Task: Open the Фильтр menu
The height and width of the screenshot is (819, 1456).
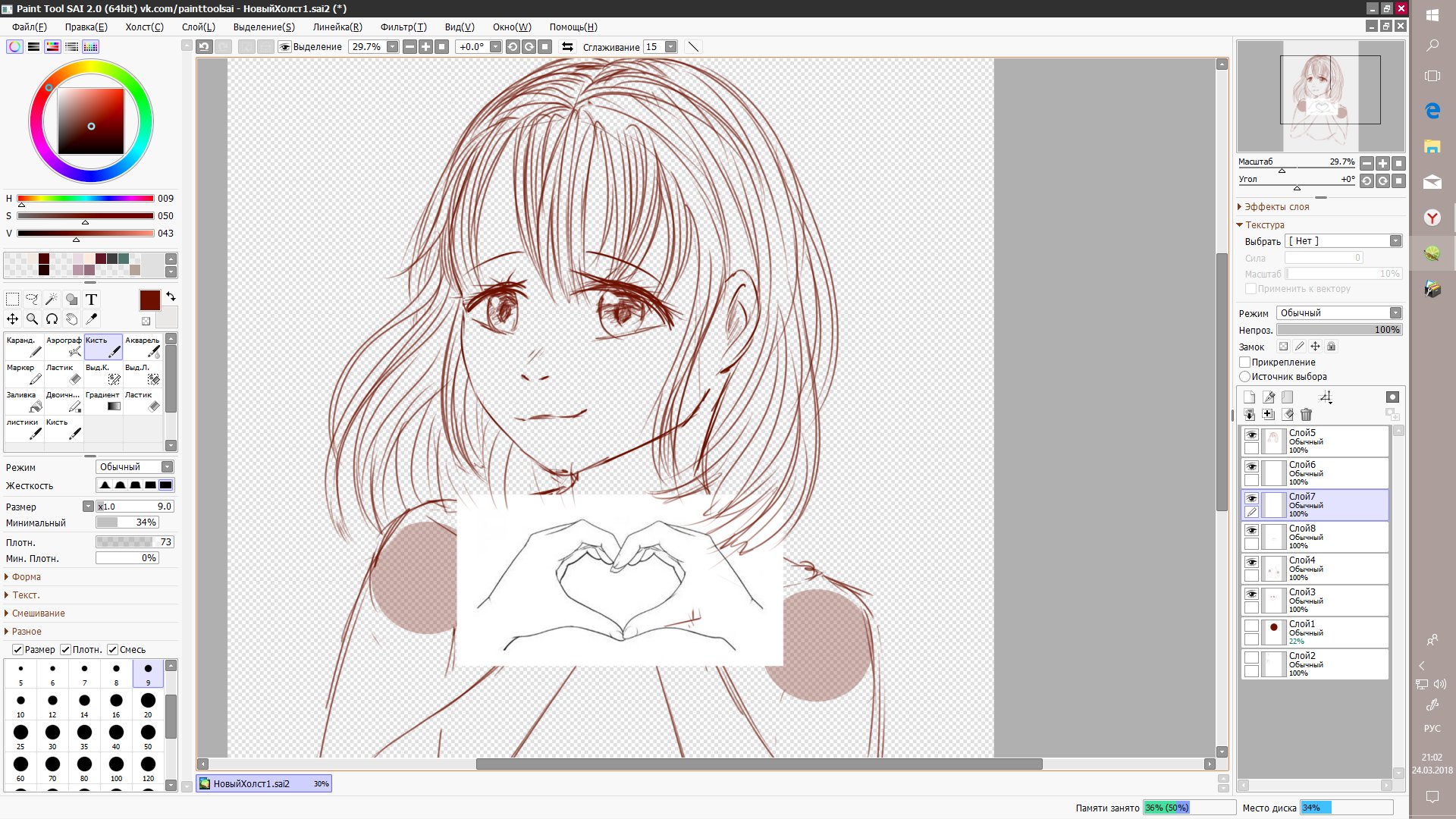Action: [403, 27]
